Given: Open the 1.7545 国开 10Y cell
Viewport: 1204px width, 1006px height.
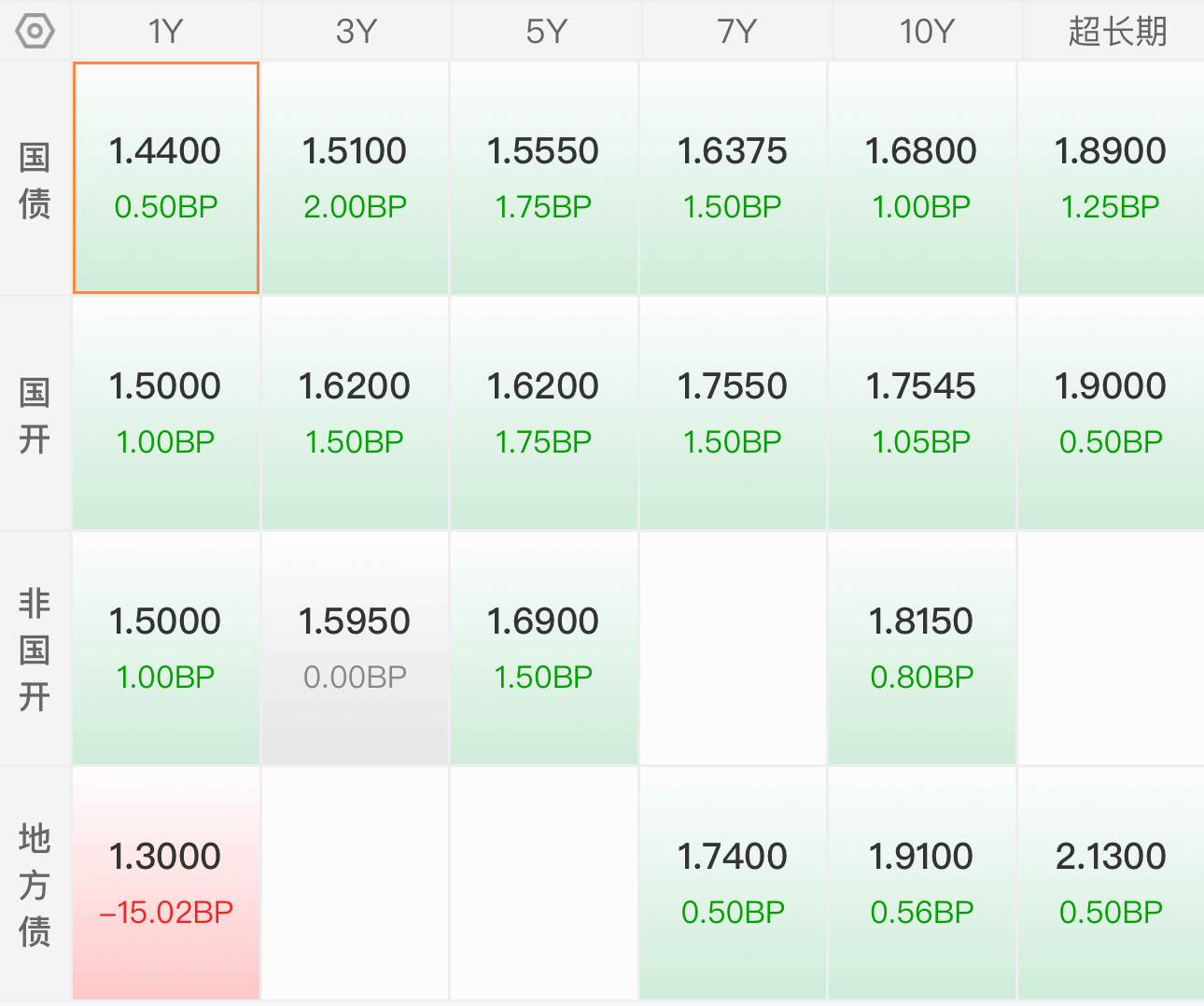Looking at the screenshot, I should [x=922, y=413].
